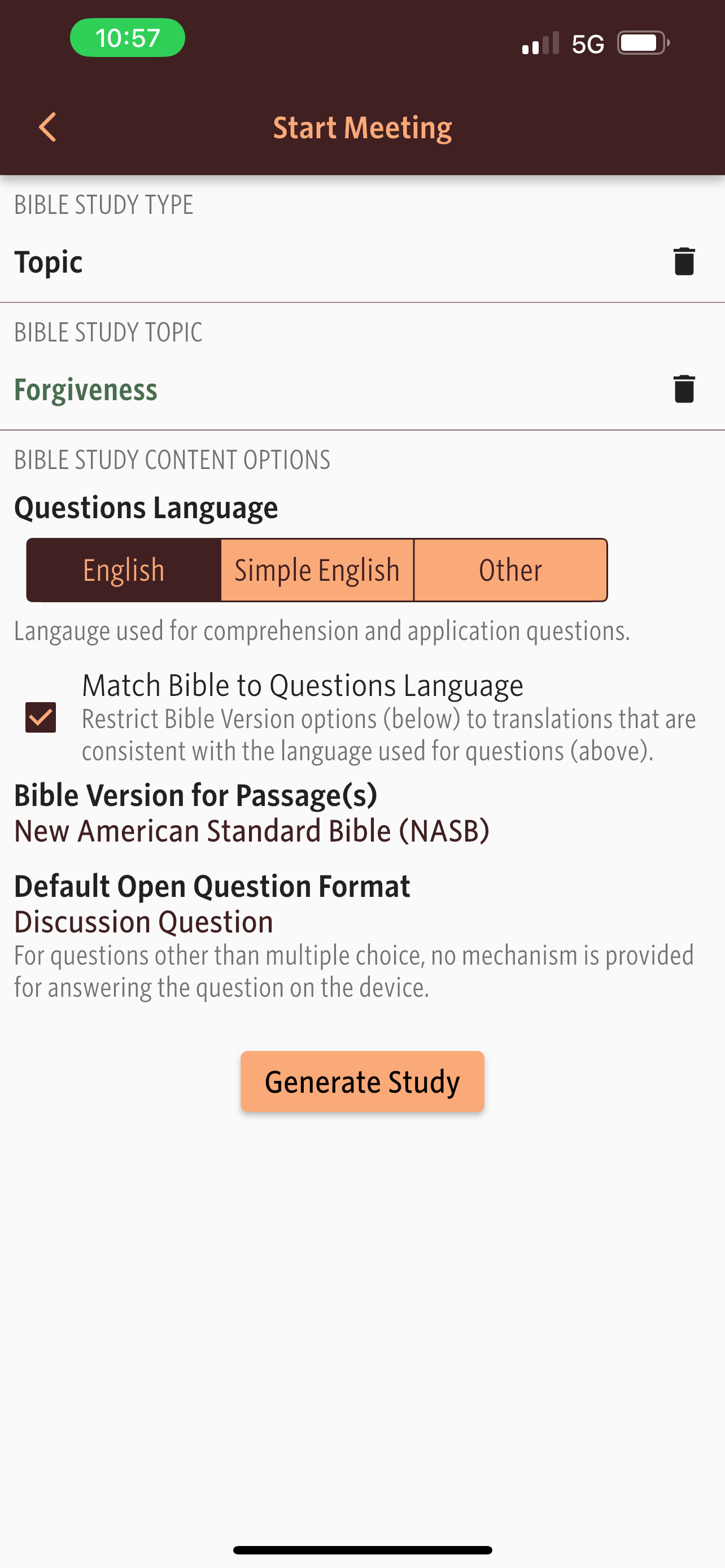
Task: Tap the Match Bible to Questions Language label
Action: tap(303, 686)
